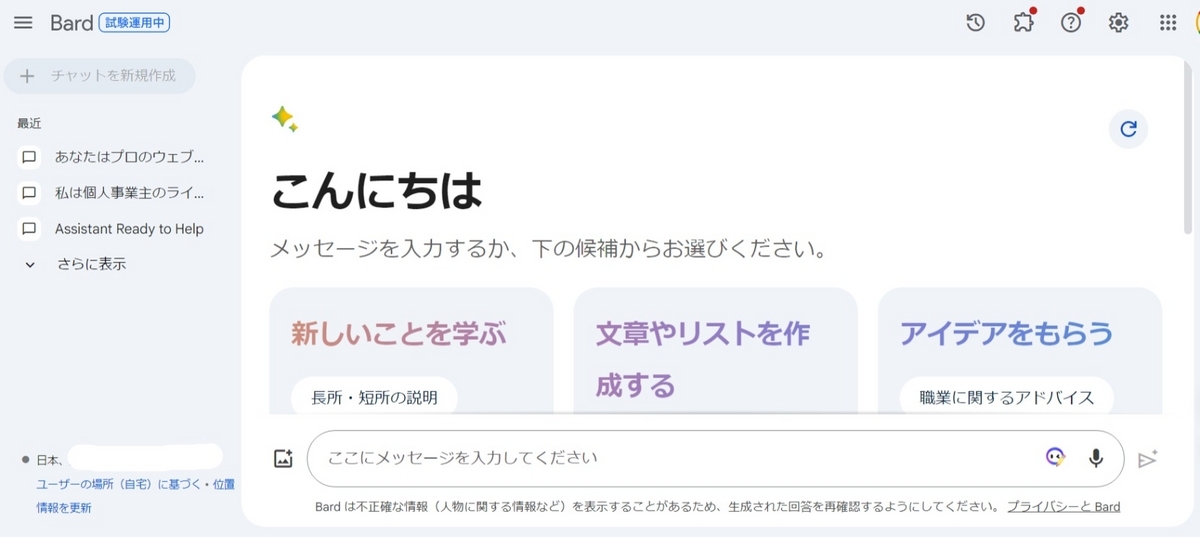Click the 試験運用中 badge

(x=134, y=23)
